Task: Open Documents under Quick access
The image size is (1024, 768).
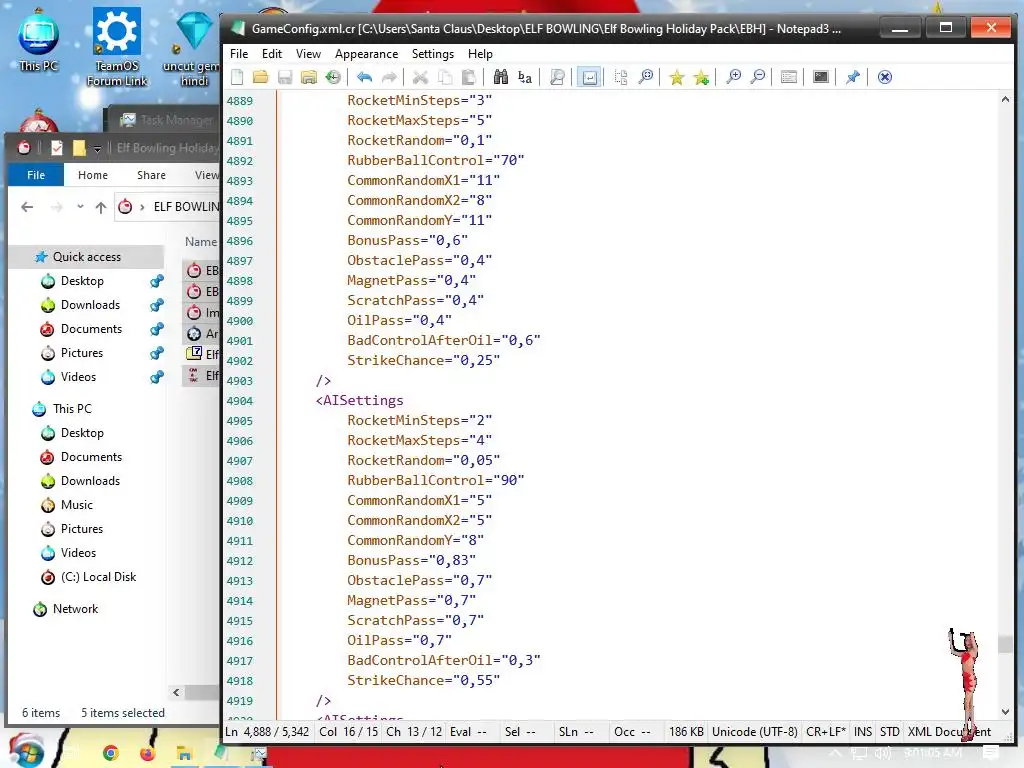Action: (91, 329)
